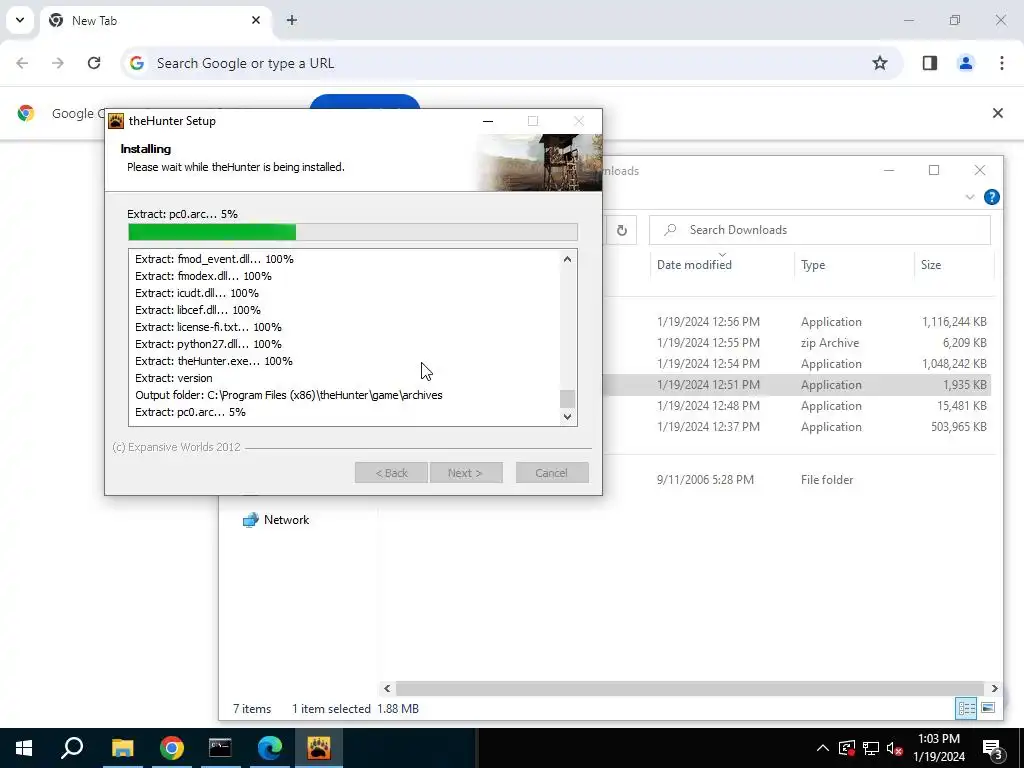Select the 1,048,242 KB Application row

tap(798, 364)
